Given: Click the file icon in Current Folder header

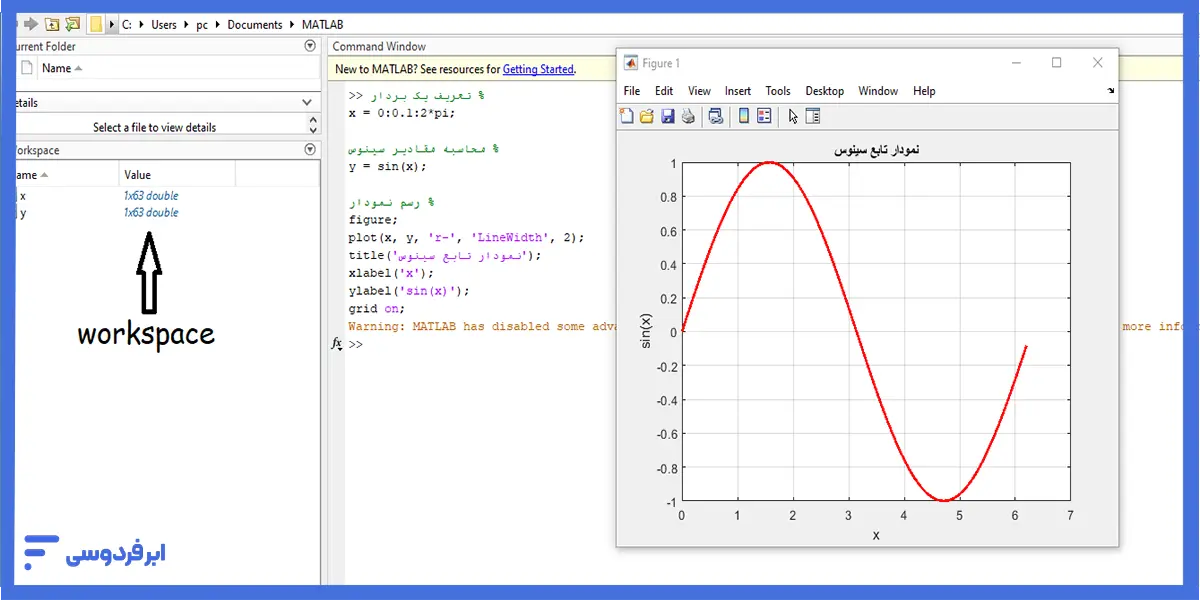Looking at the screenshot, I should point(28,68).
